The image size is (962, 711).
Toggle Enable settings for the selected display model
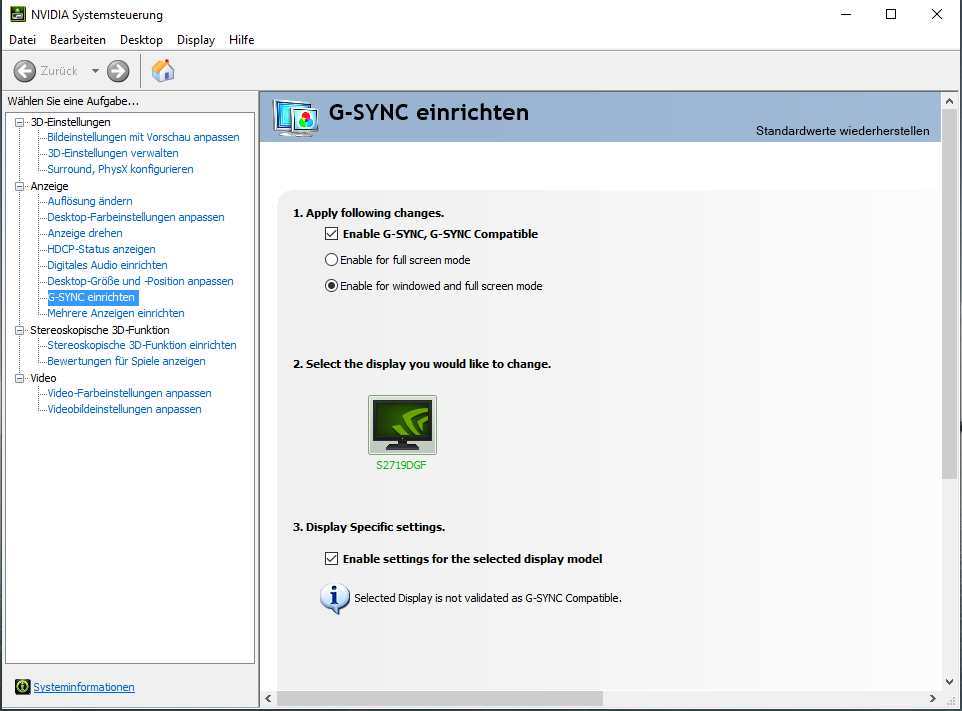click(x=331, y=558)
